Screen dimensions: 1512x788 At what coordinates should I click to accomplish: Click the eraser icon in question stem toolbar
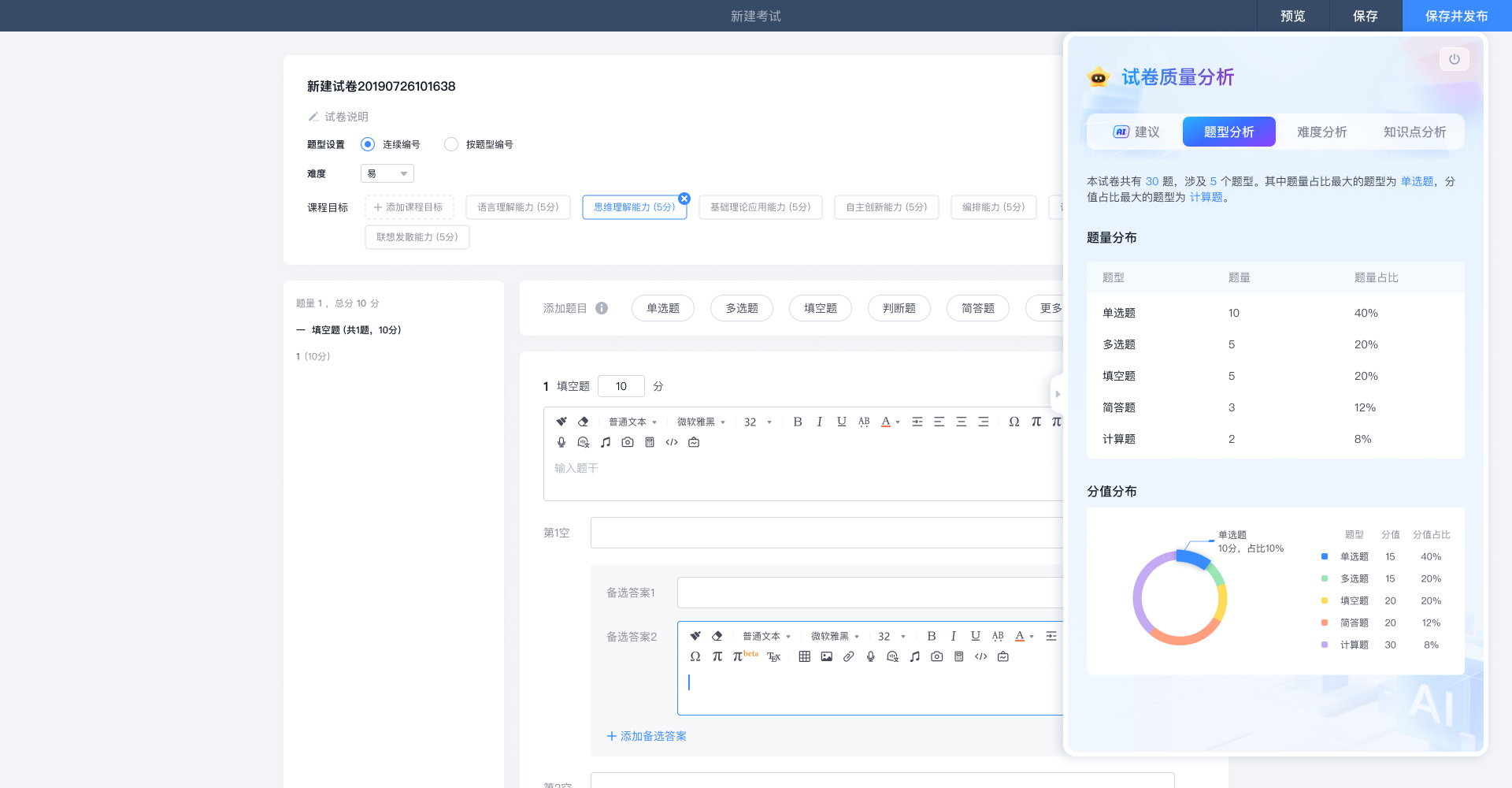(x=584, y=422)
